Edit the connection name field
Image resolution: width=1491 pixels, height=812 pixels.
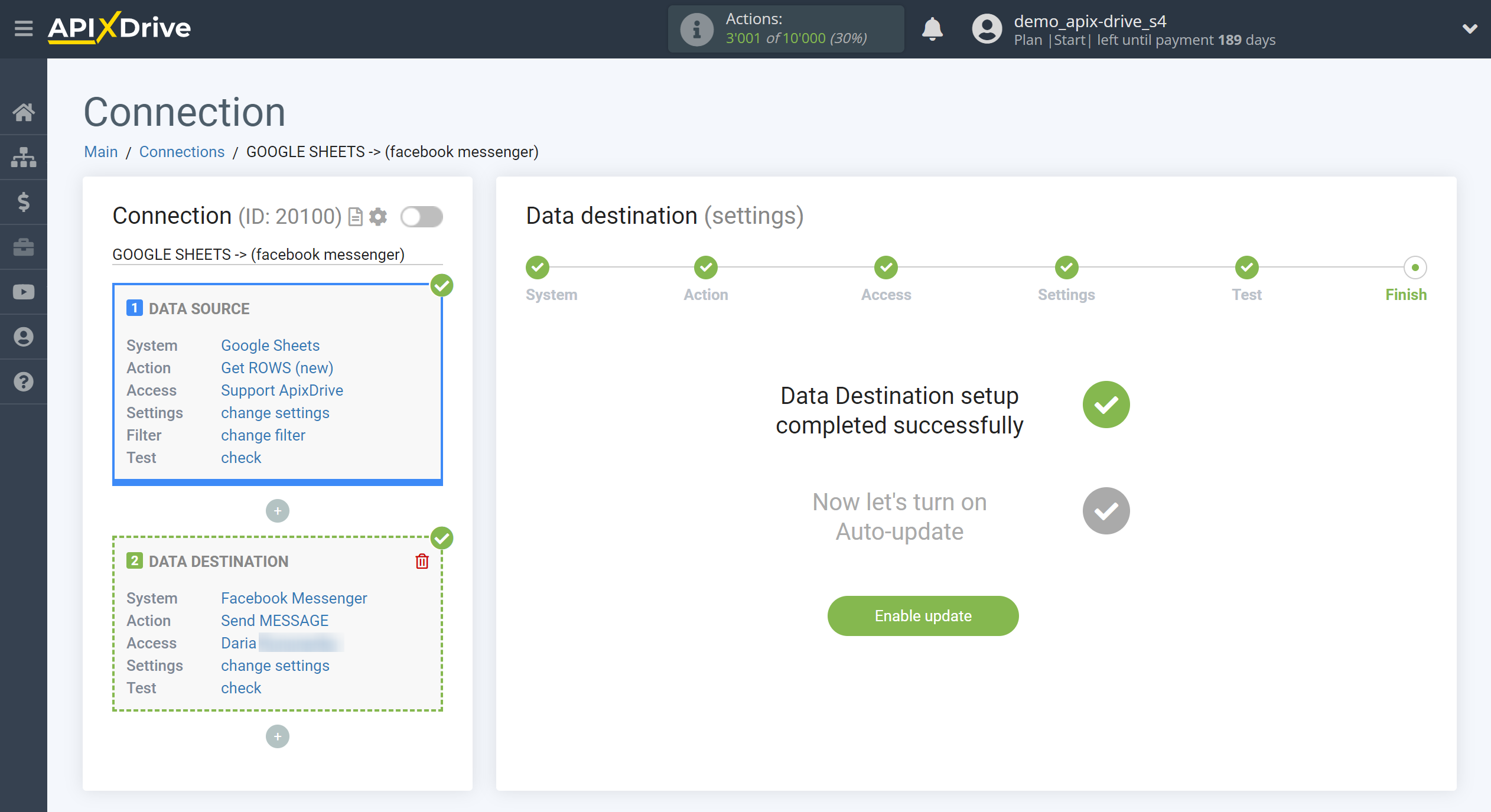point(278,255)
